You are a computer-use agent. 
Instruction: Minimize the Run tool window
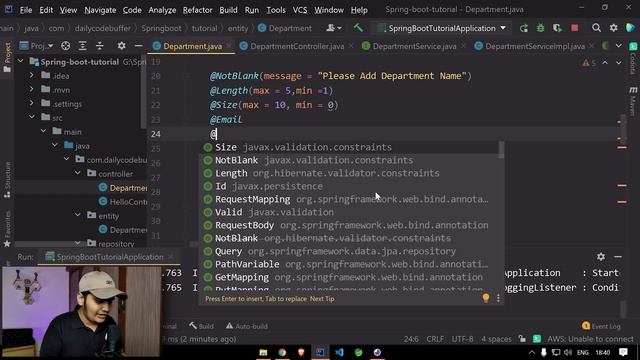(x=618, y=257)
